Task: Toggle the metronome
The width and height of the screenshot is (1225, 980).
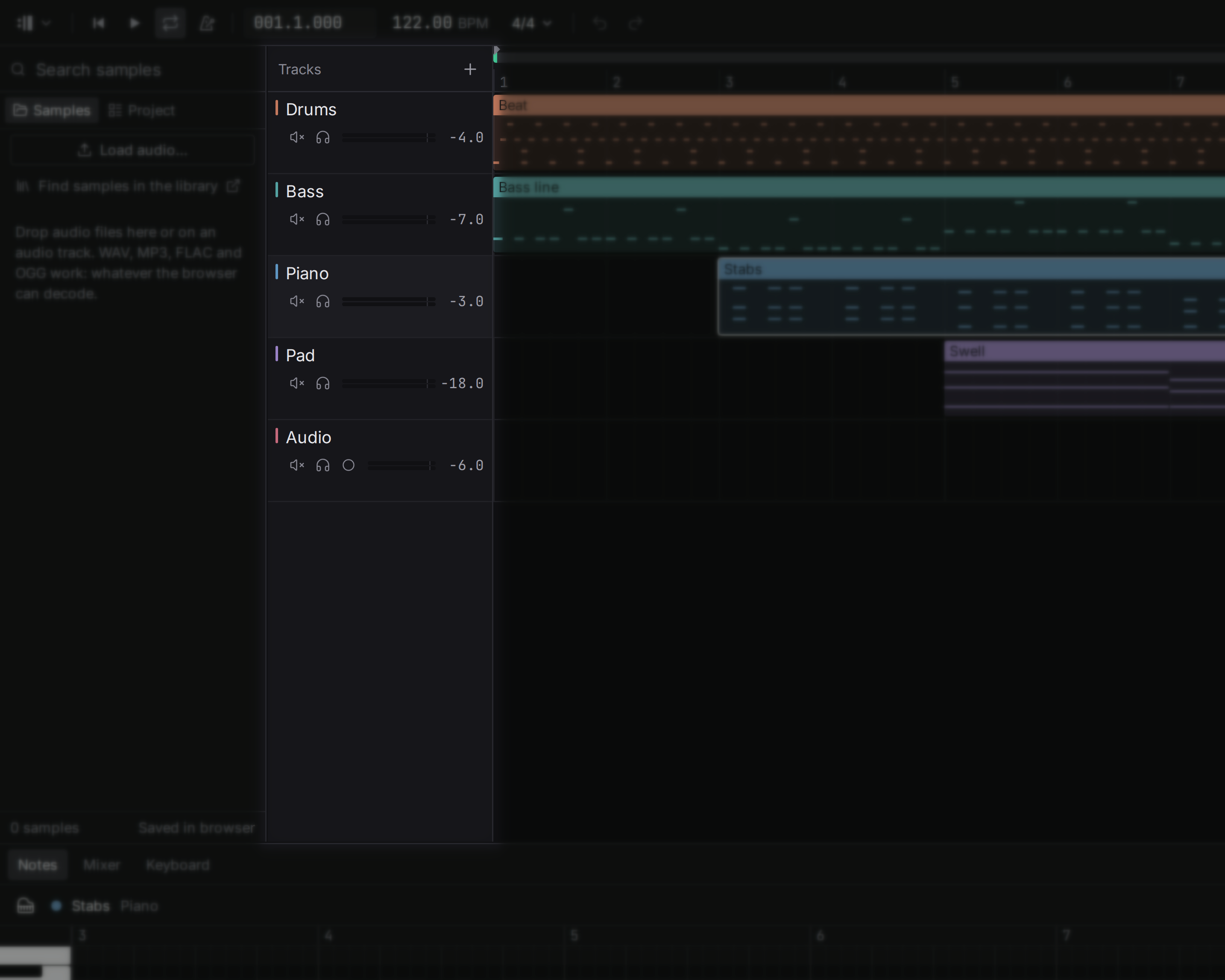Action: [207, 23]
